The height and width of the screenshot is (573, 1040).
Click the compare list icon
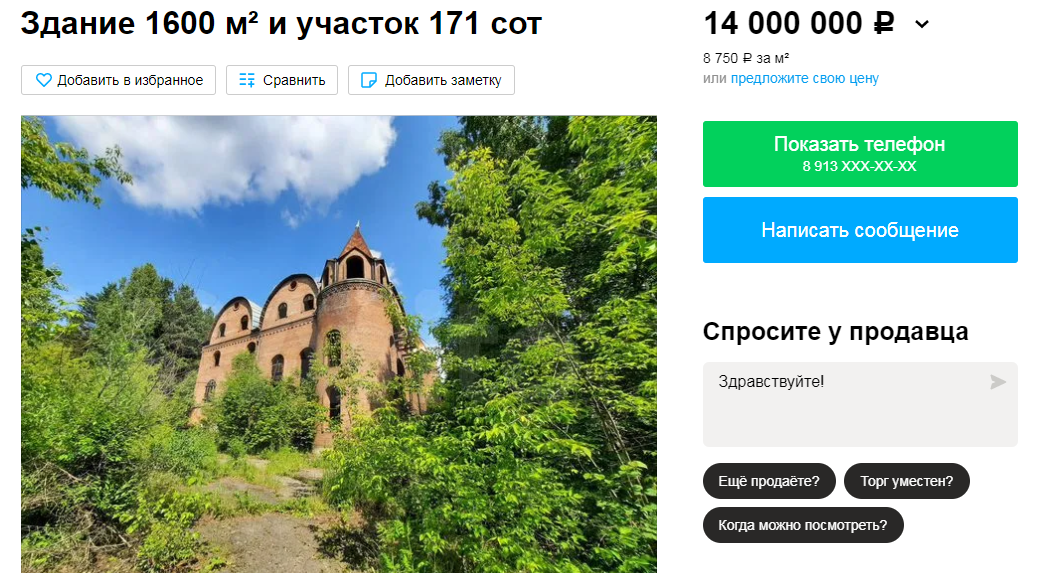pyautogui.click(x=247, y=80)
